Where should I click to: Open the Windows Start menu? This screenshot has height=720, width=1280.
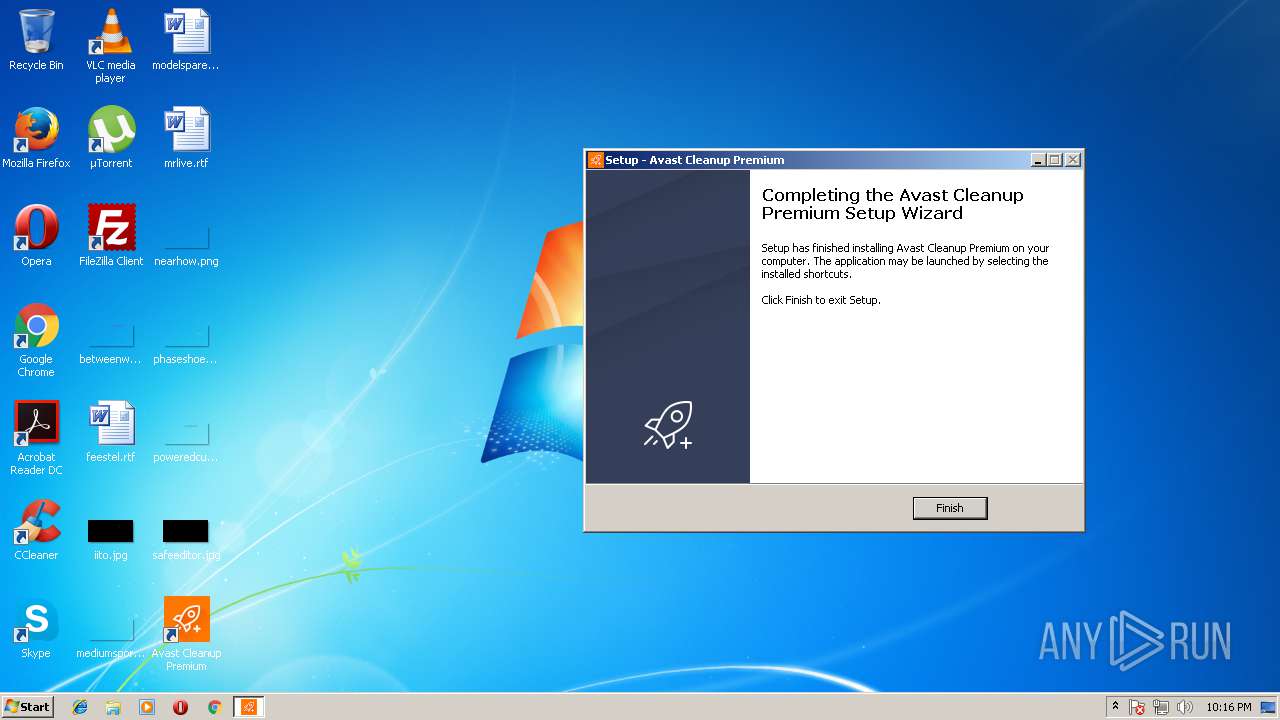click(x=27, y=707)
